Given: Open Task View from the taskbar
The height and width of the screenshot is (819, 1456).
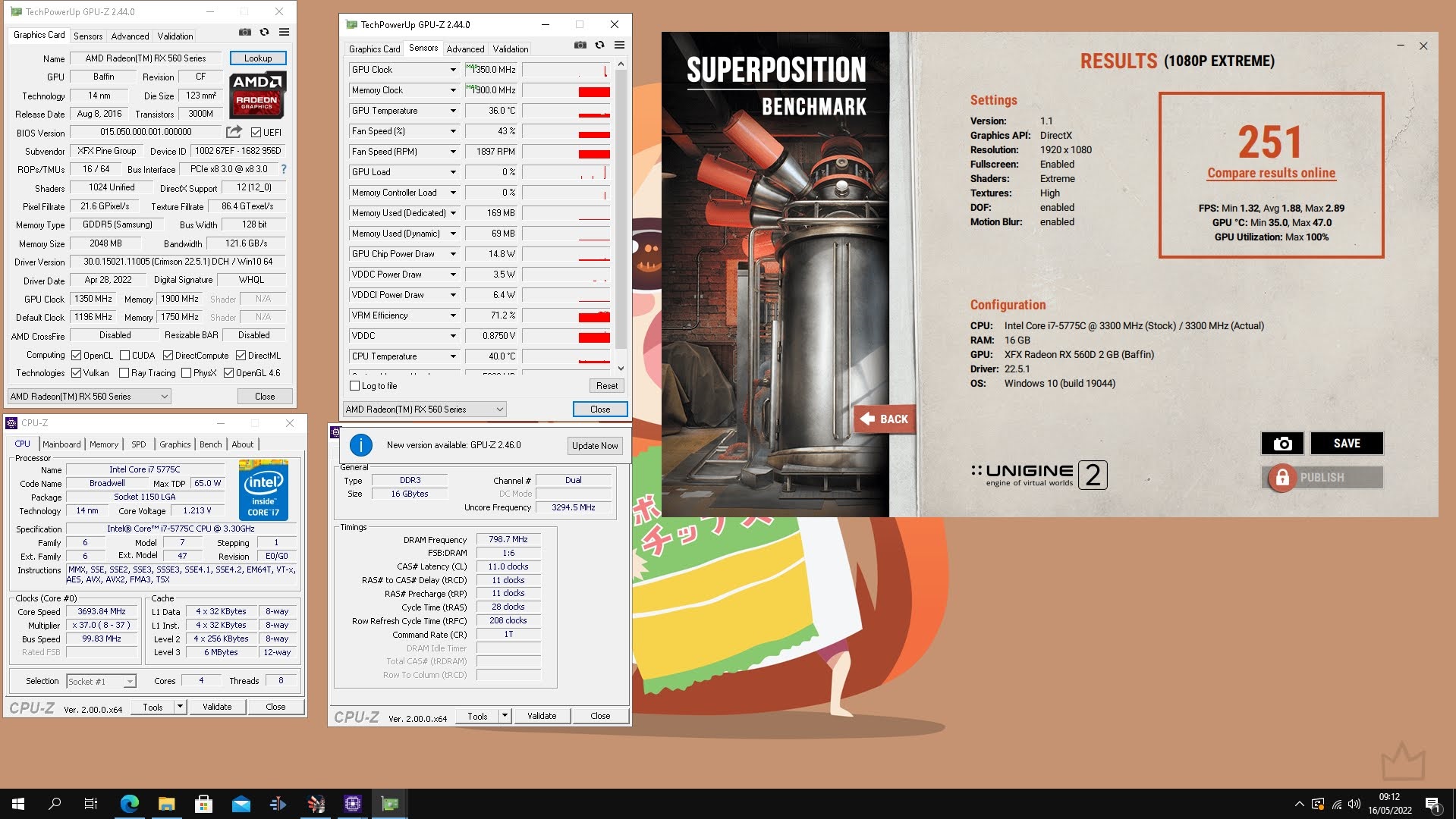Looking at the screenshot, I should click(90, 804).
